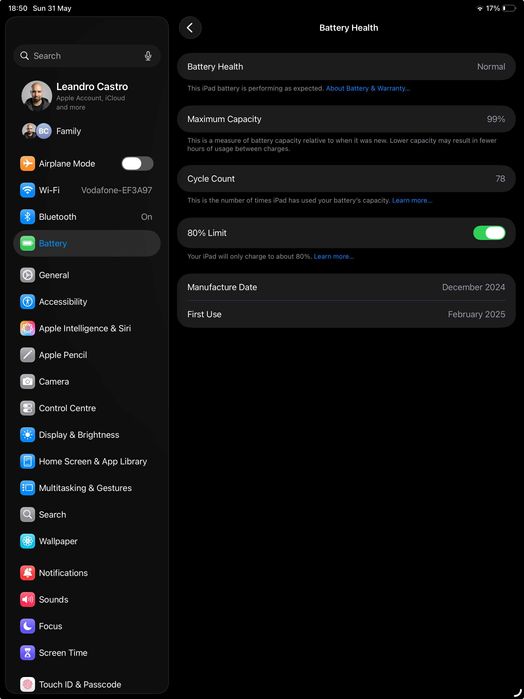The height and width of the screenshot is (699, 524).
Task: Tap the Battery Health Normal row
Action: coord(347,67)
